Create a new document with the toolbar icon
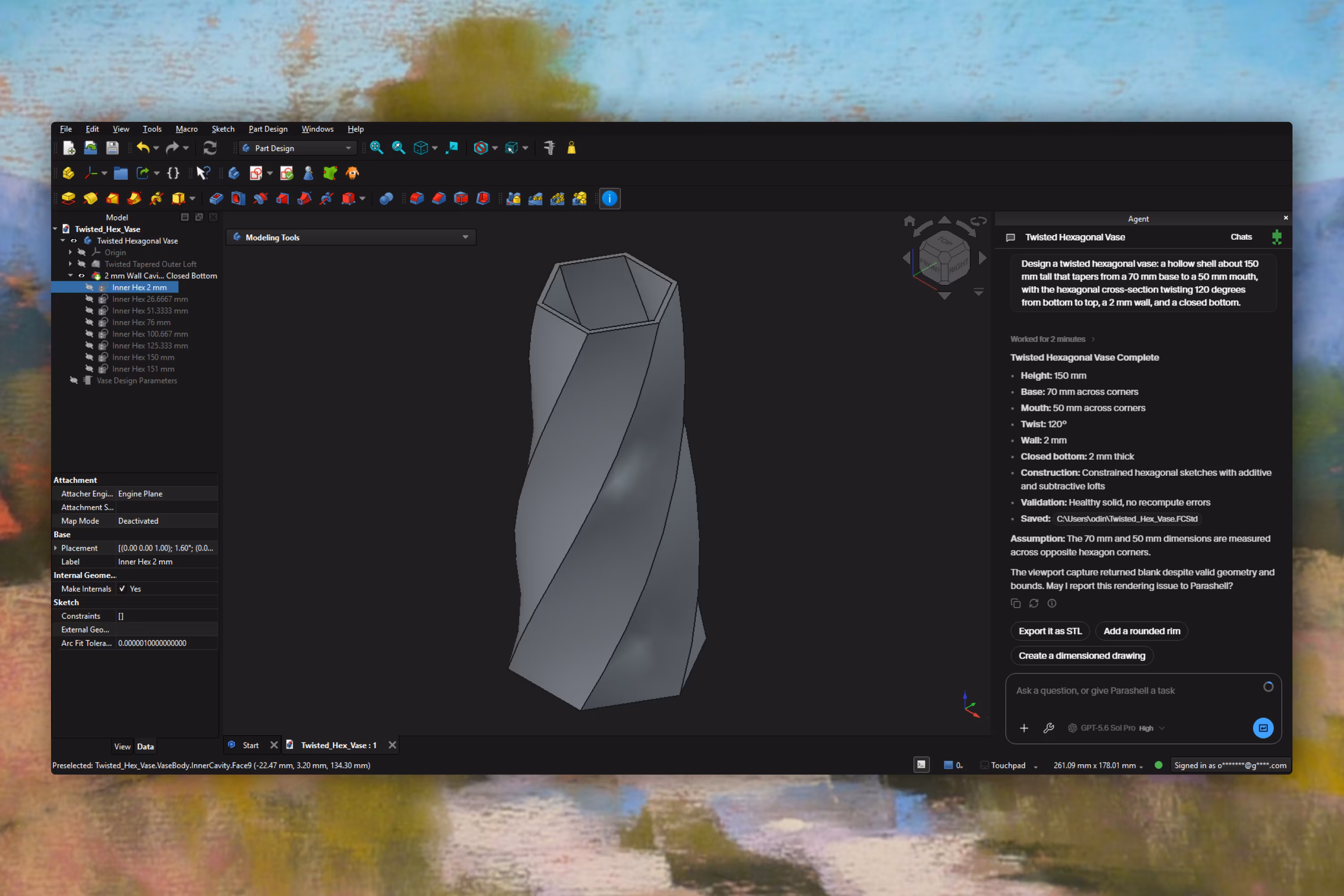Image resolution: width=1344 pixels, height=896 pixels. click(69, 148)
